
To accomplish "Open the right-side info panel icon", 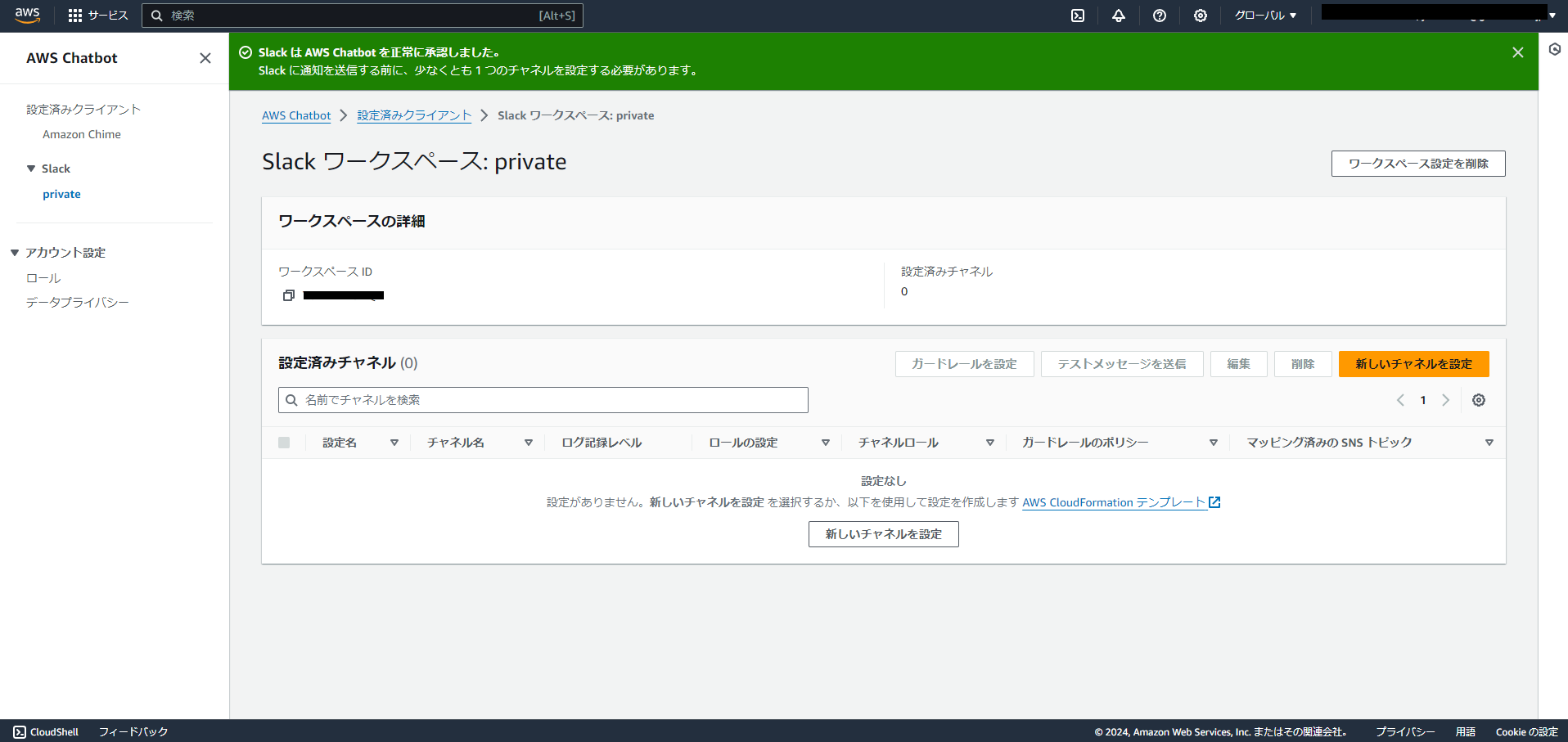I will click(1554, 50).
